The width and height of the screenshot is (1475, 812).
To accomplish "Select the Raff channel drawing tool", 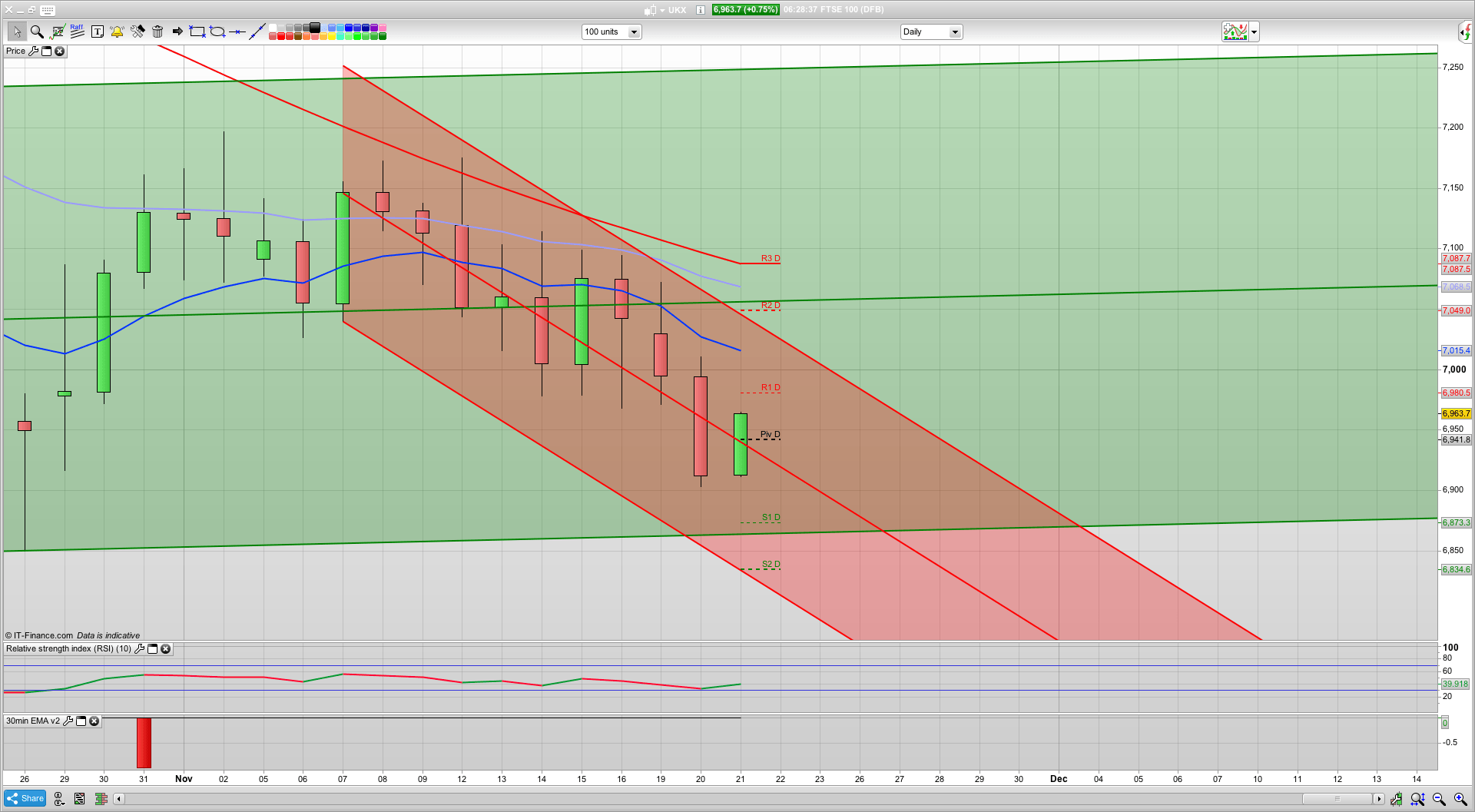I will pyautogui.click(x=77, y=31).
